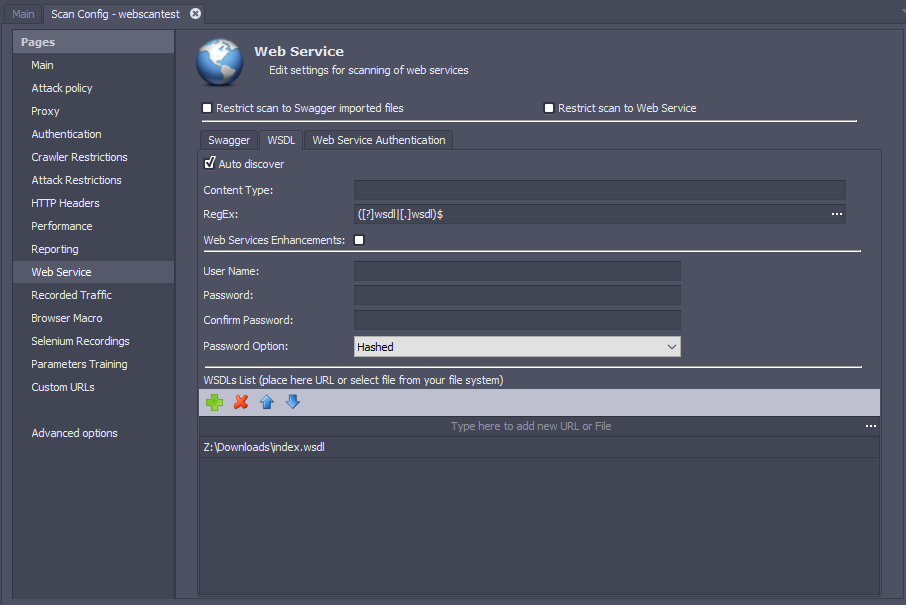
Task: Open the Main page in Pages list
Action: 94,65
